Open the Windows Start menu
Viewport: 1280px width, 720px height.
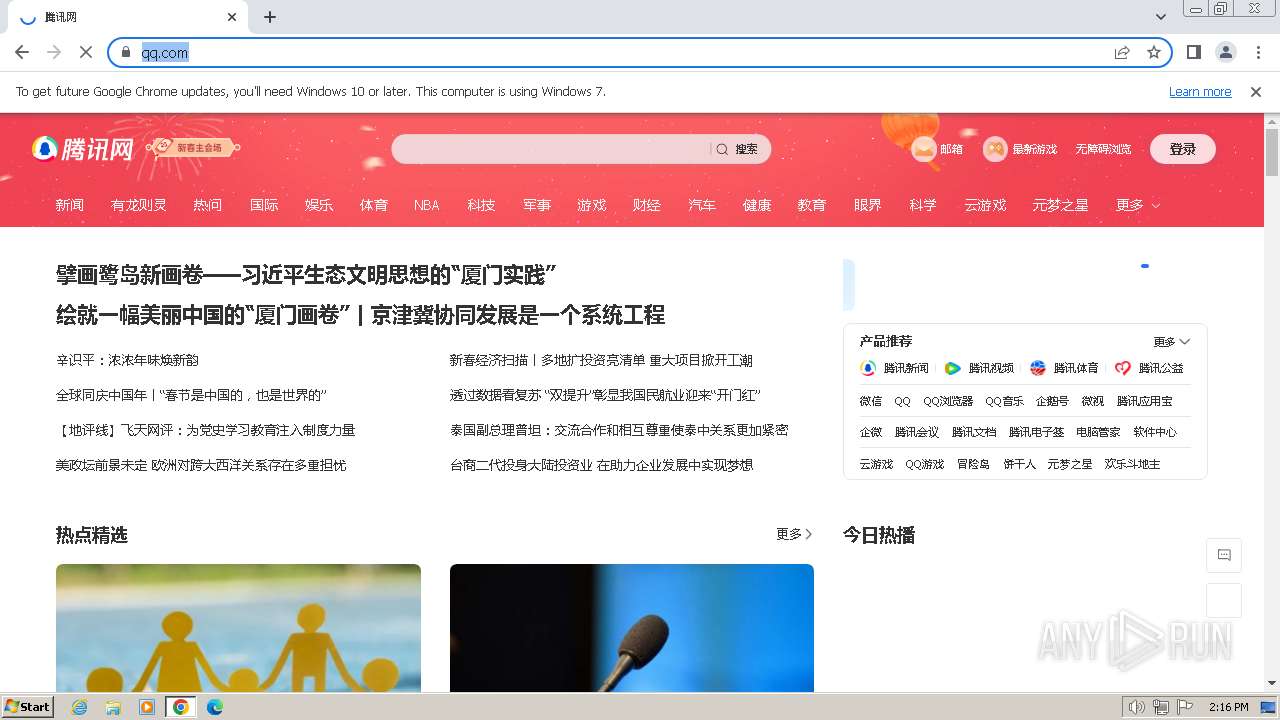pos(27,707)
